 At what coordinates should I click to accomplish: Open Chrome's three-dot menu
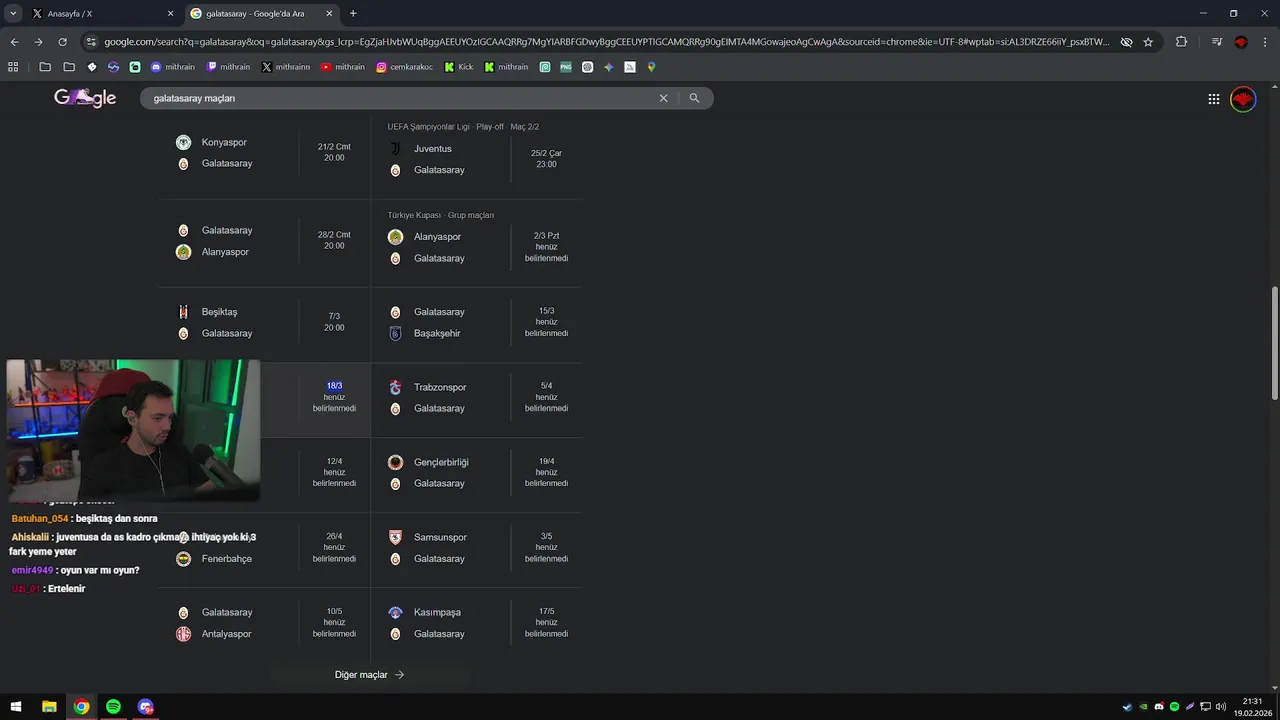[x=1264, y=42]
